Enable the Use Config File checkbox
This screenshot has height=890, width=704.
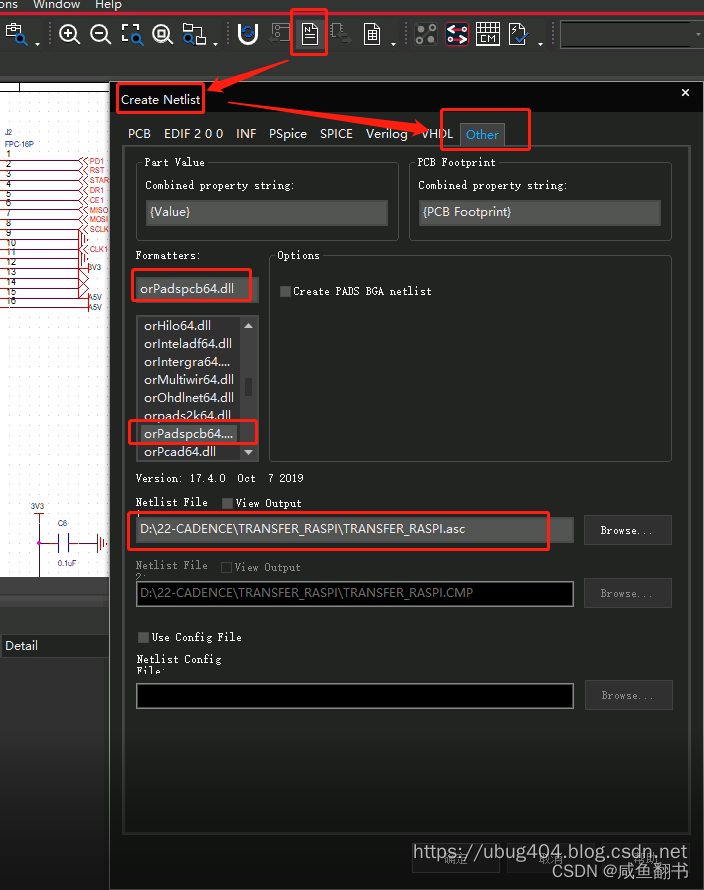coord(143,637)
